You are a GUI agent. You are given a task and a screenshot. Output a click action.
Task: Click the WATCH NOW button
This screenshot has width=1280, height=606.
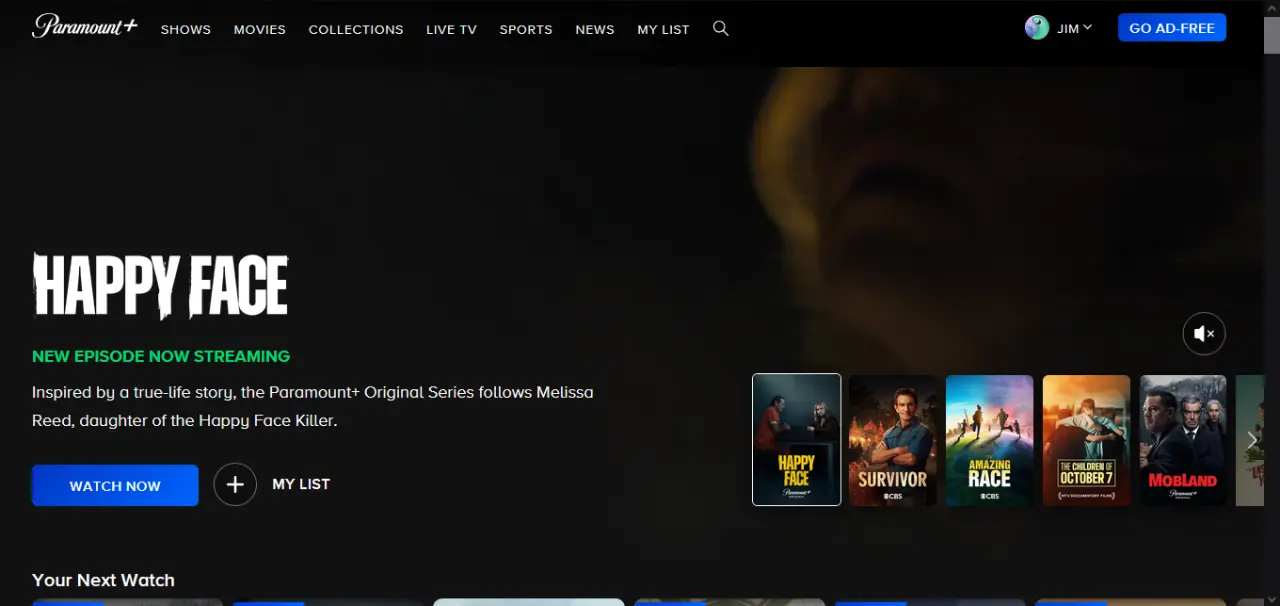pos(115,485)
